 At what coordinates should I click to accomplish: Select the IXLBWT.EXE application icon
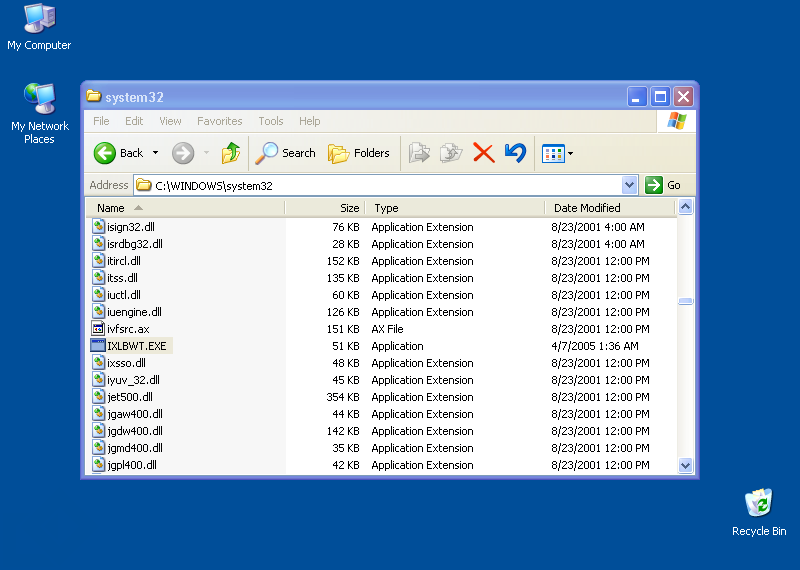[98, 345]
